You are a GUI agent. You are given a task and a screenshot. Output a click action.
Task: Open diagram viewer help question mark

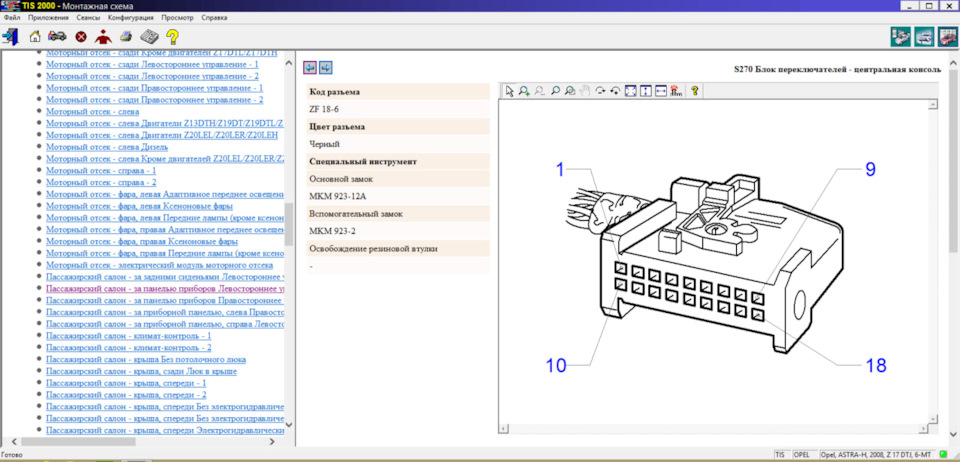694,91
